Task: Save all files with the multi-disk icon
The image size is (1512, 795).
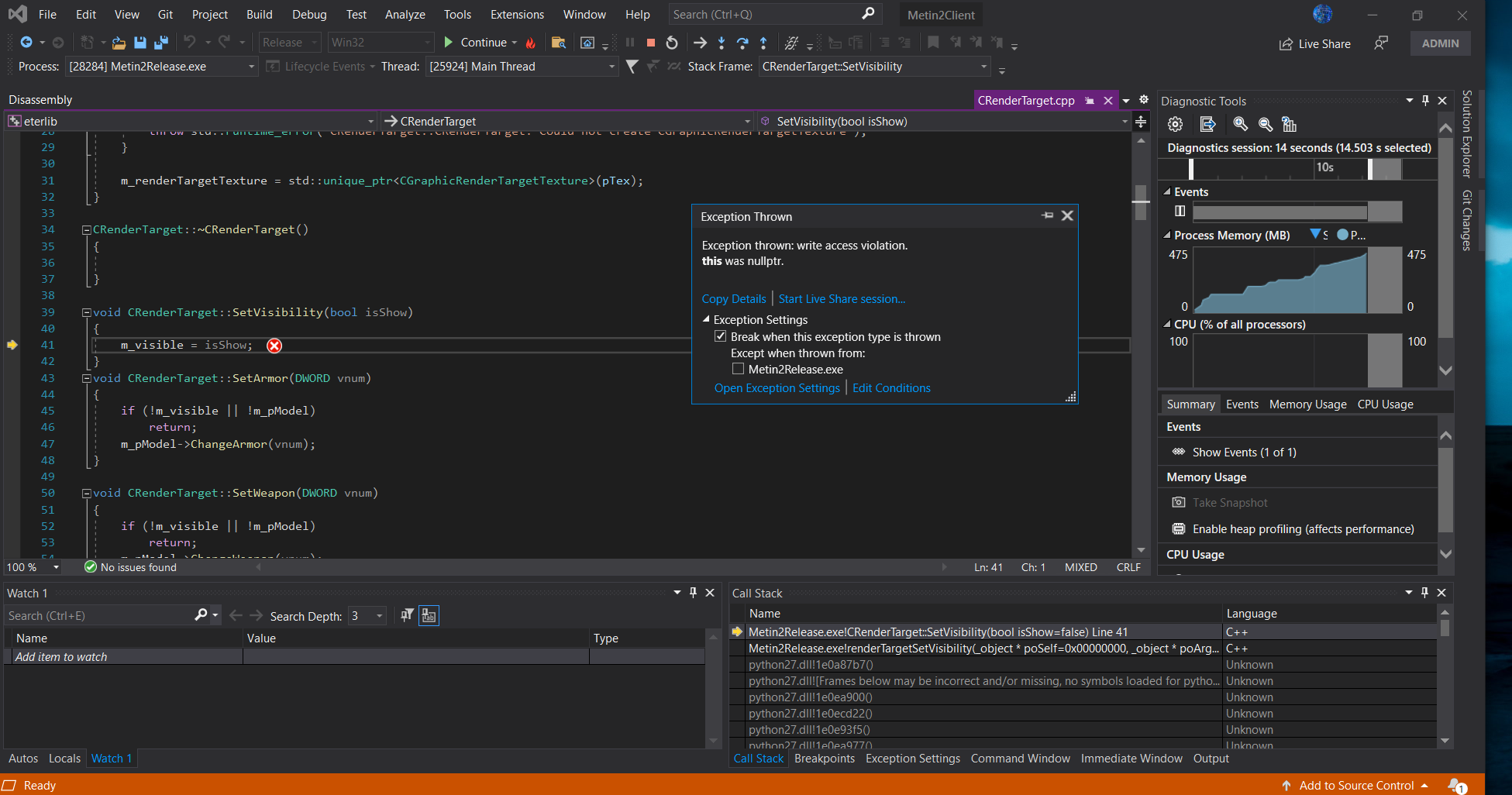Action: (161, 43)
